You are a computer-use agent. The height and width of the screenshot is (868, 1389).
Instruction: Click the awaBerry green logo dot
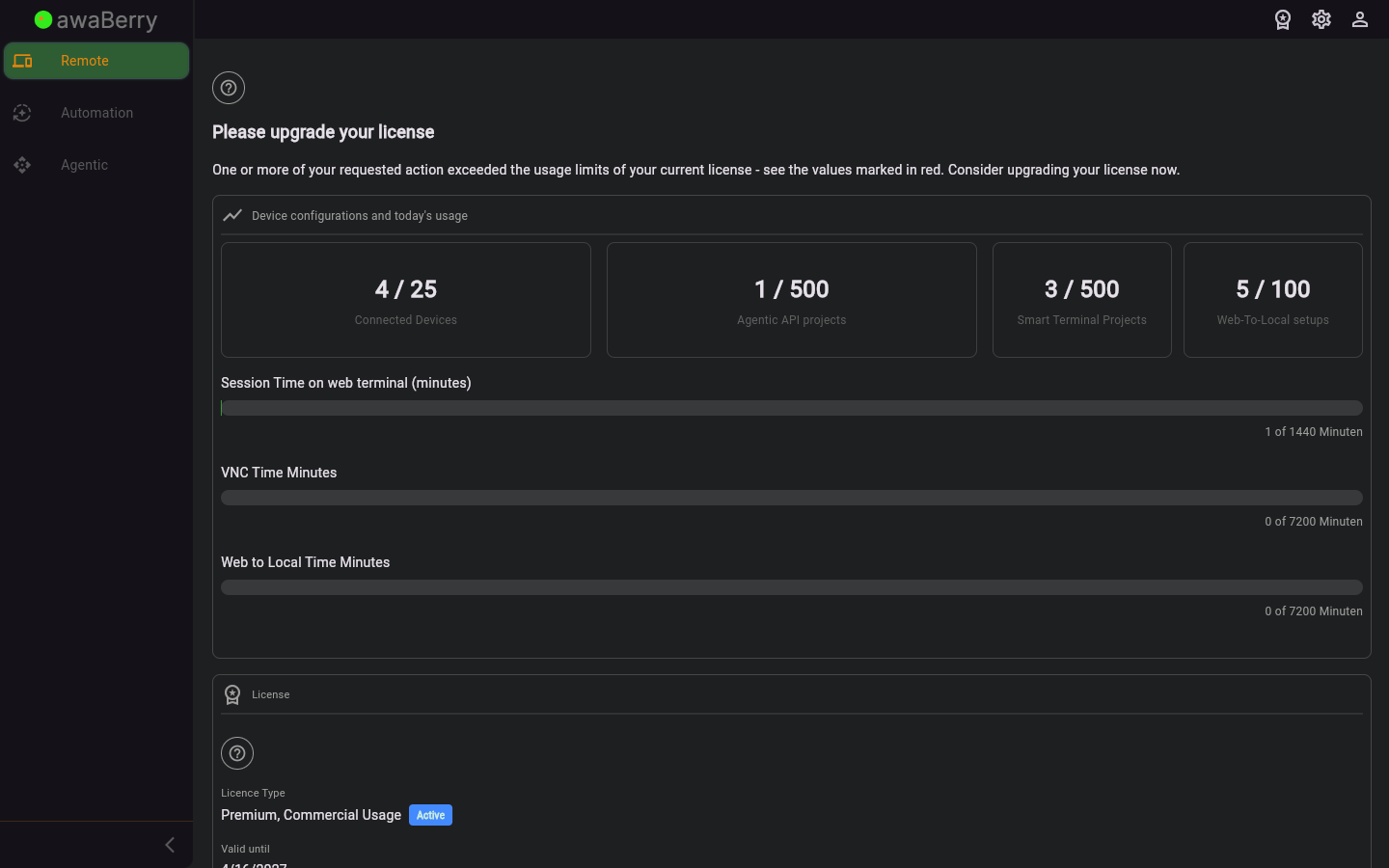[x=43, y=19]
